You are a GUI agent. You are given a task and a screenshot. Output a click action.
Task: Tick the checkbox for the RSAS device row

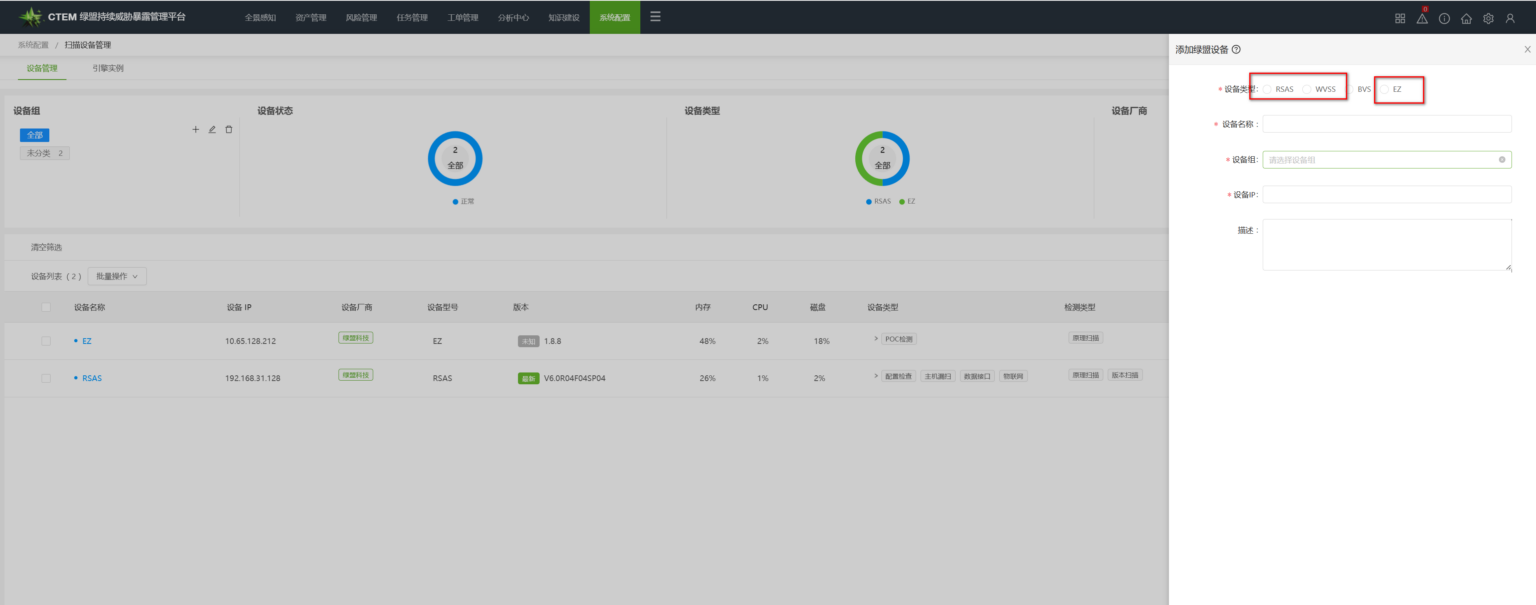click(x=46, y=378)
